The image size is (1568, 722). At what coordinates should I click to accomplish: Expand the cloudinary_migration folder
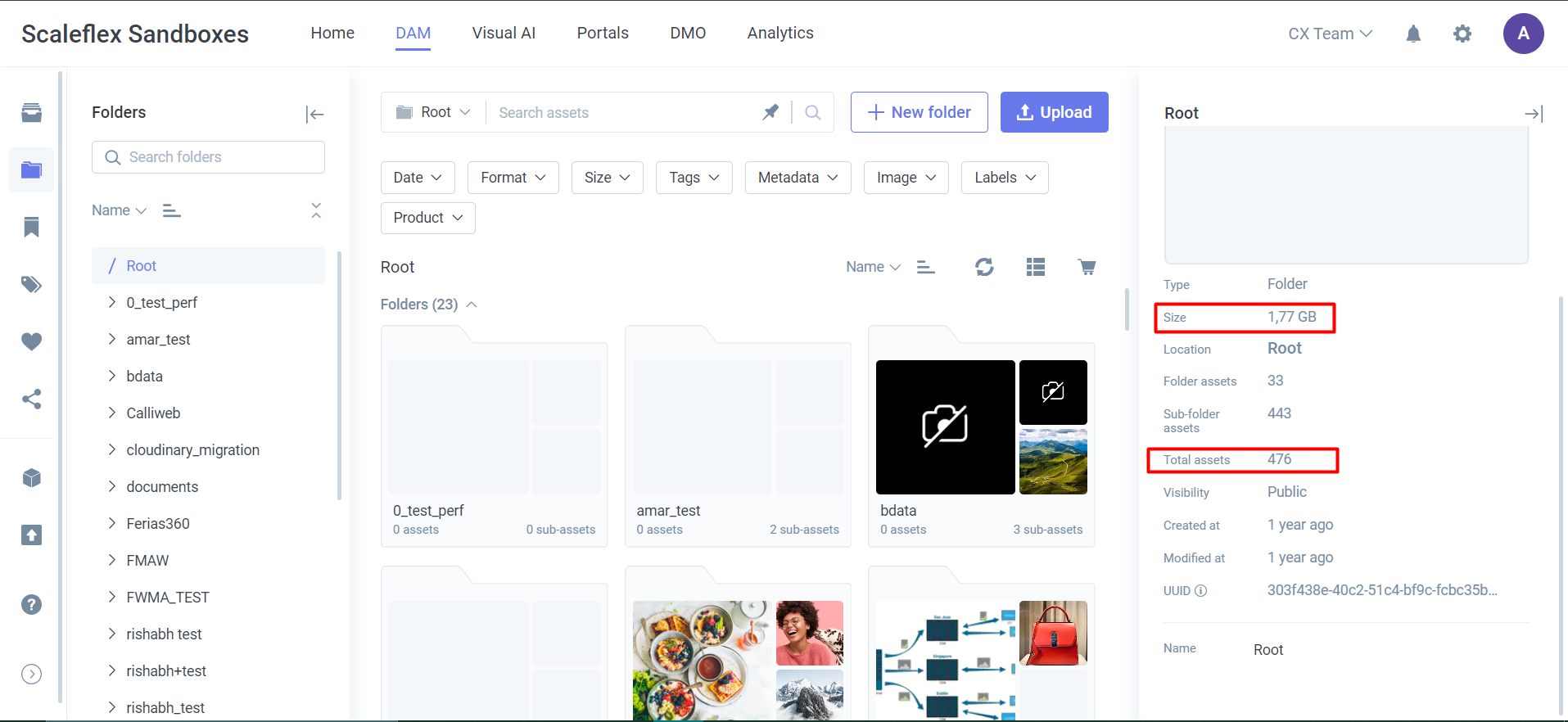coord(112,449)
